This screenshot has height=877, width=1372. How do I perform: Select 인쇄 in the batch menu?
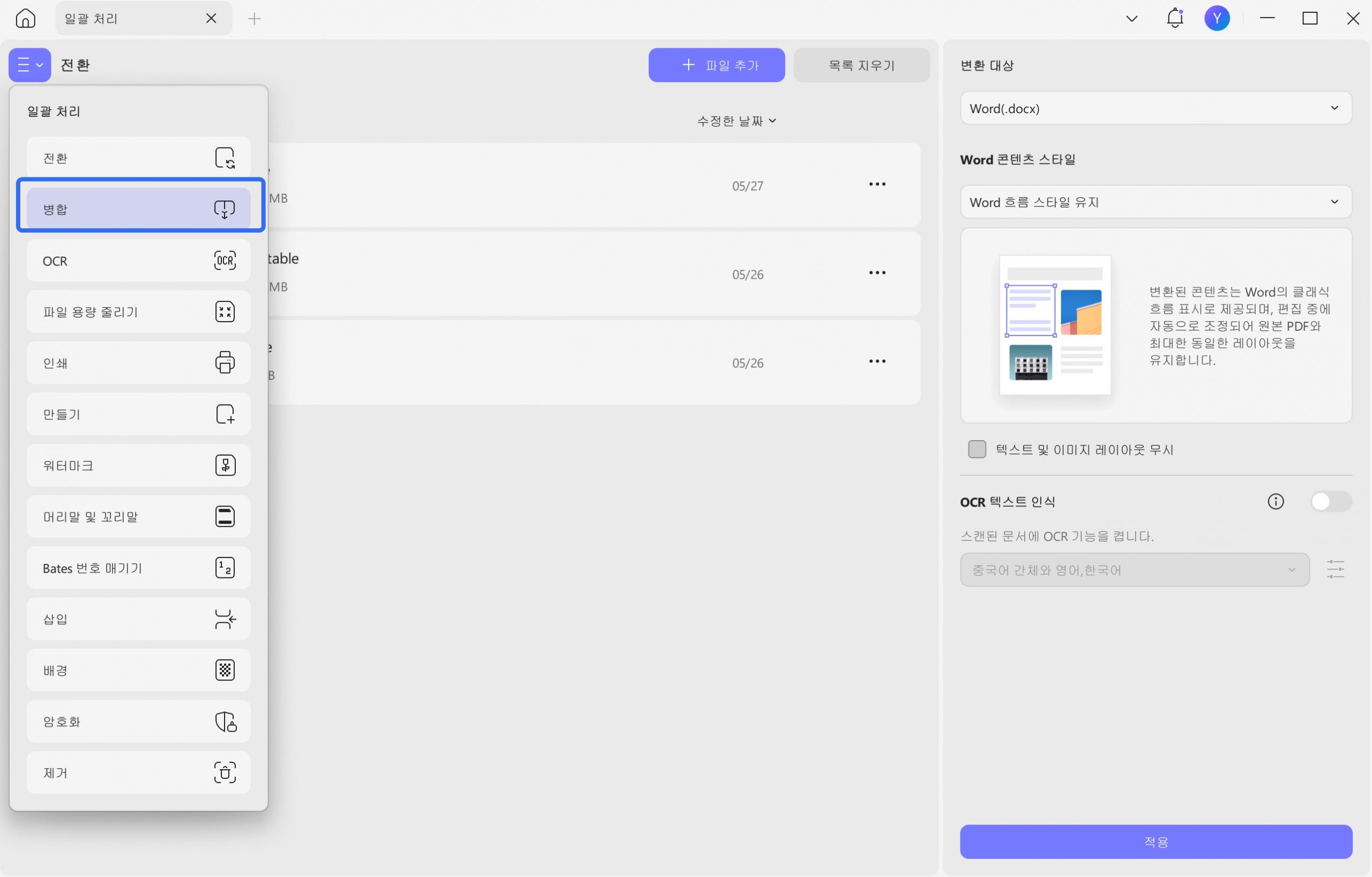tap(138, 363)
